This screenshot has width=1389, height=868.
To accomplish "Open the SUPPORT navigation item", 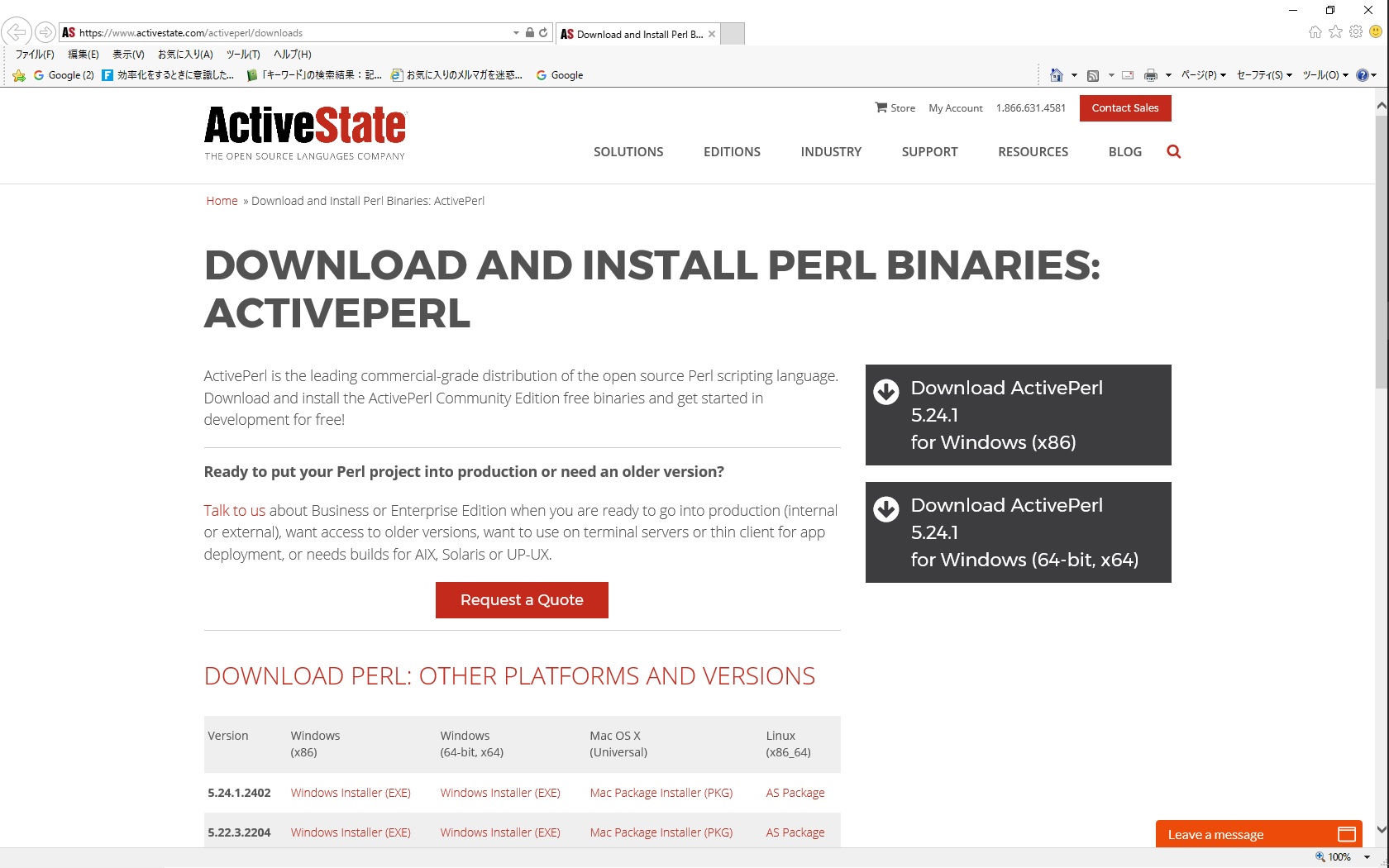I will coord(929,152).
